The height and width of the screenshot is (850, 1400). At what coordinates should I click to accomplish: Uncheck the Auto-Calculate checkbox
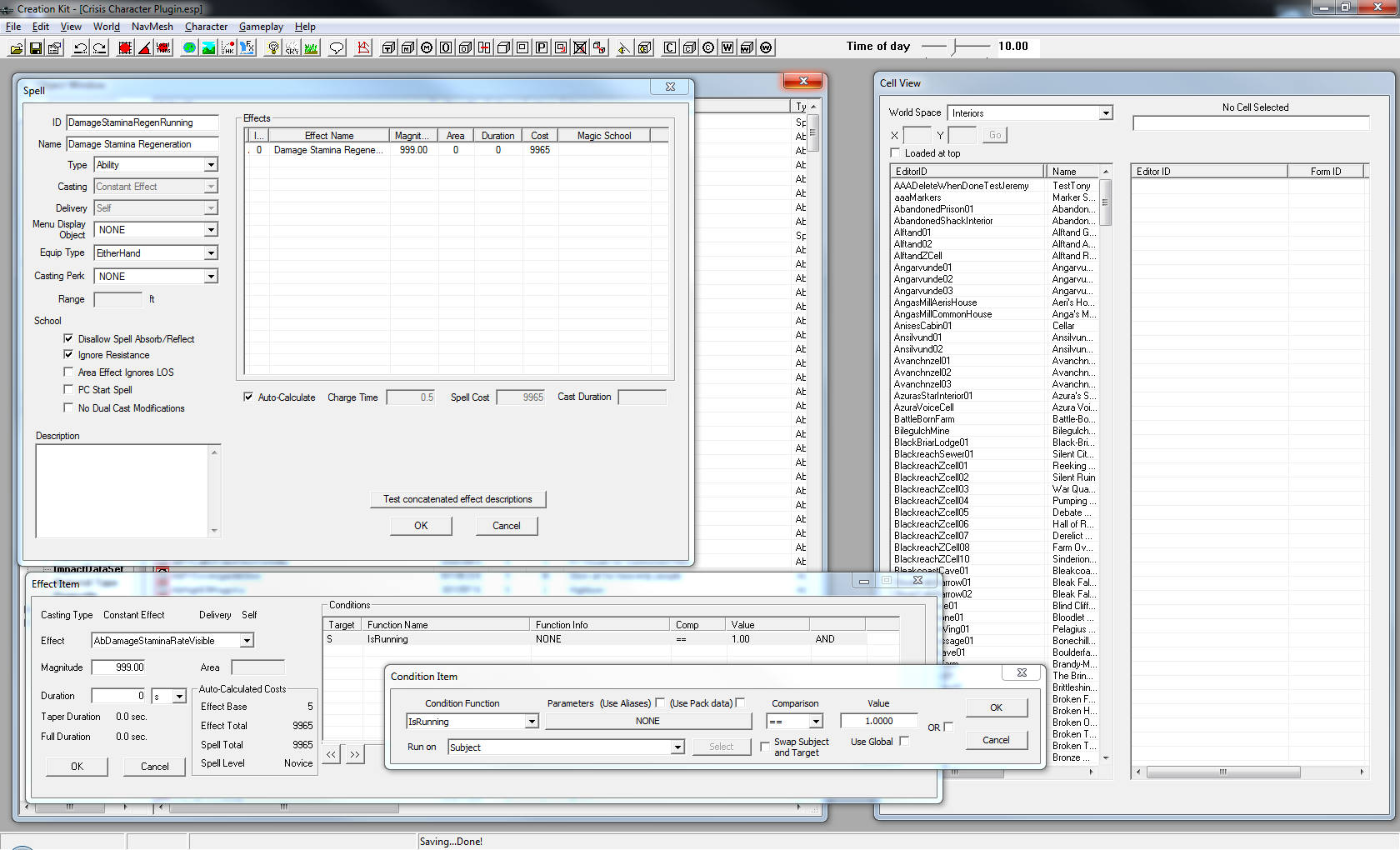tap(248, 397)
